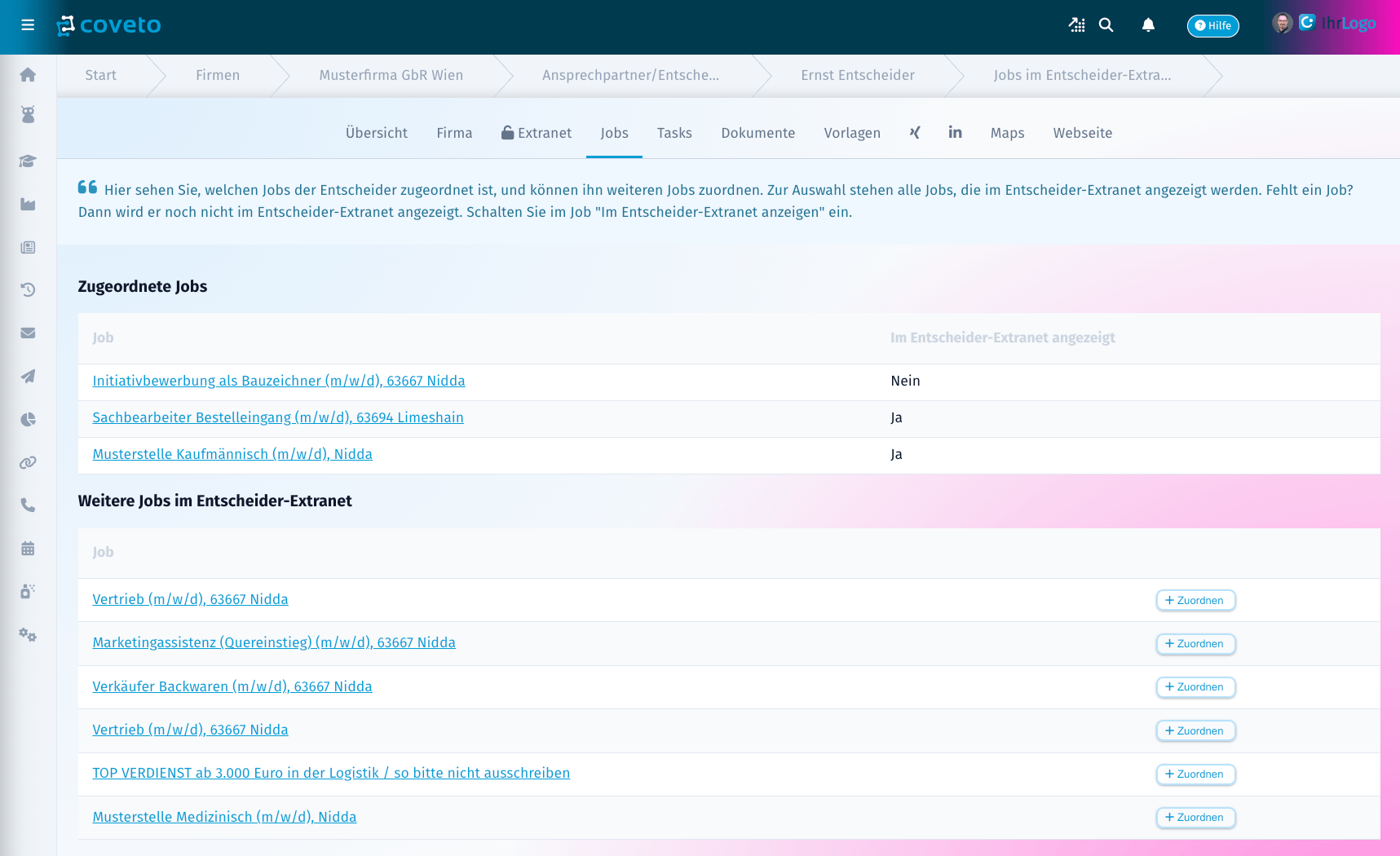1400x856 pixels.
Task: Open the Dokumente tab
Action: pos(757,133)
